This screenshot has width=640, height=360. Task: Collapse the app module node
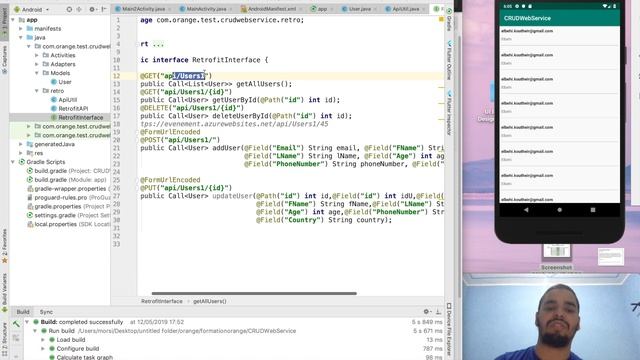point(13,20)
